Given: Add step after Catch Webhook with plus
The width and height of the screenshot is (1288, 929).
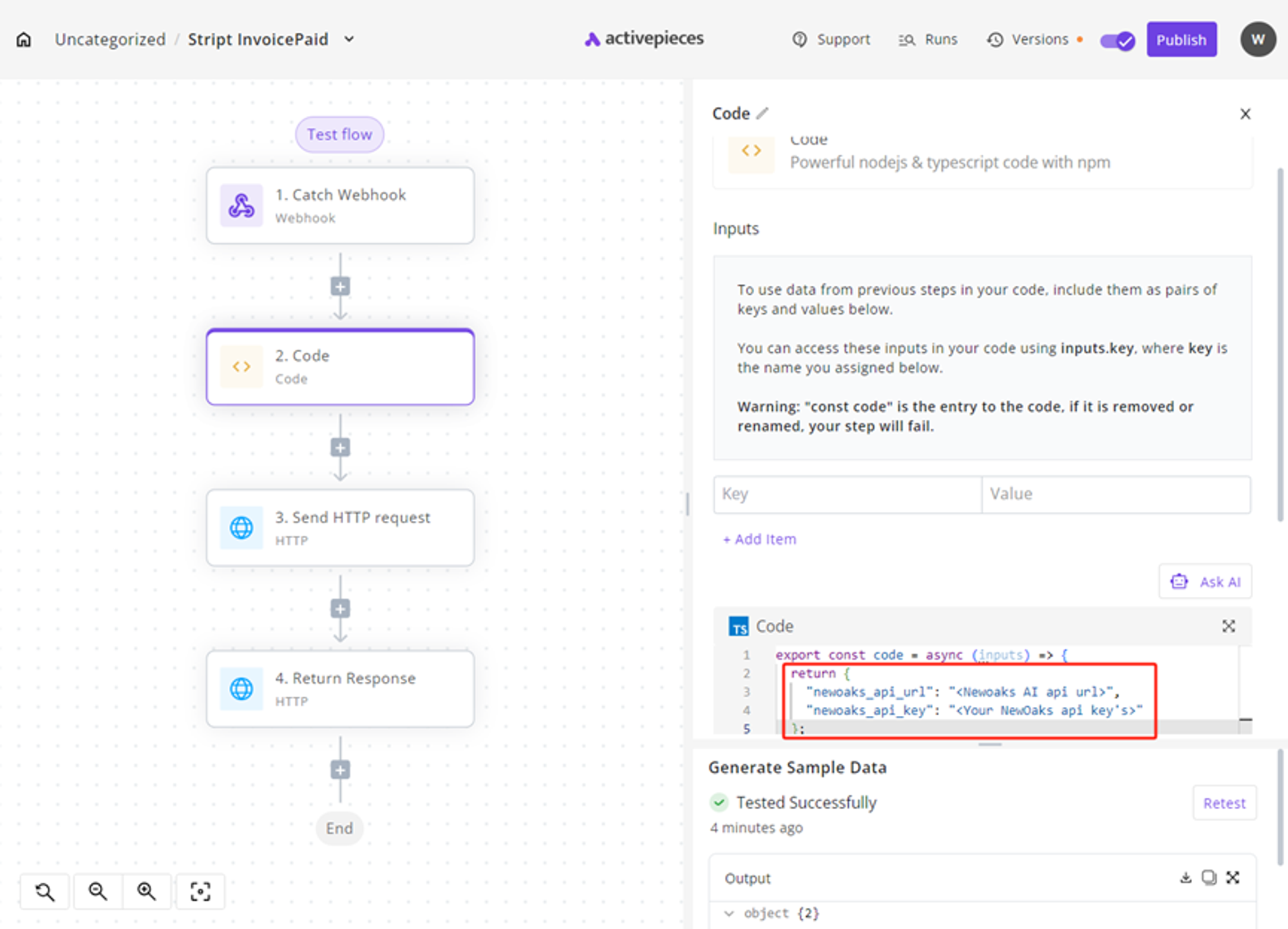Looking at the screenshot, I should 340,286.
